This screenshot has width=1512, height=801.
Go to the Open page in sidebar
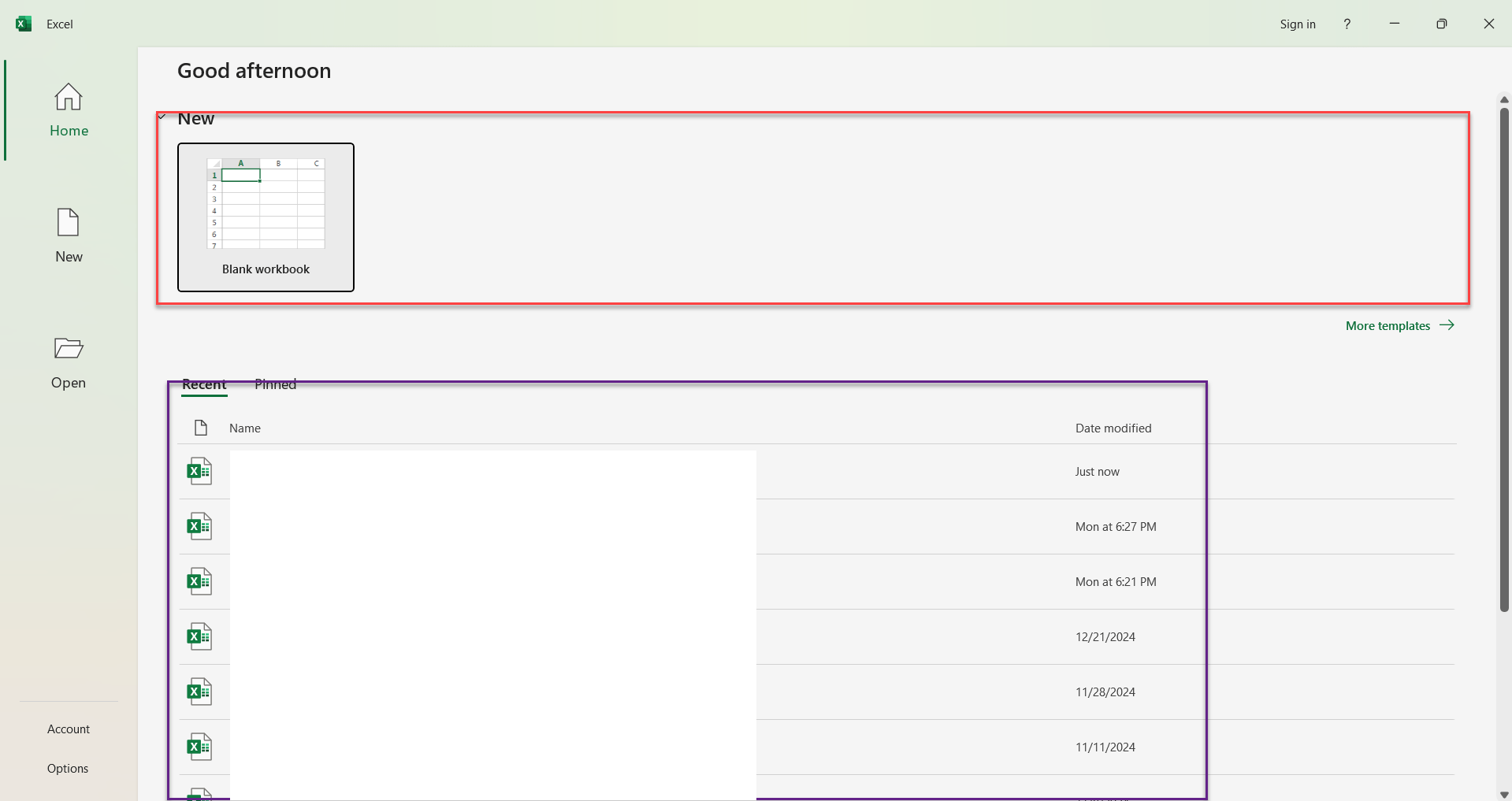[69, 362]
